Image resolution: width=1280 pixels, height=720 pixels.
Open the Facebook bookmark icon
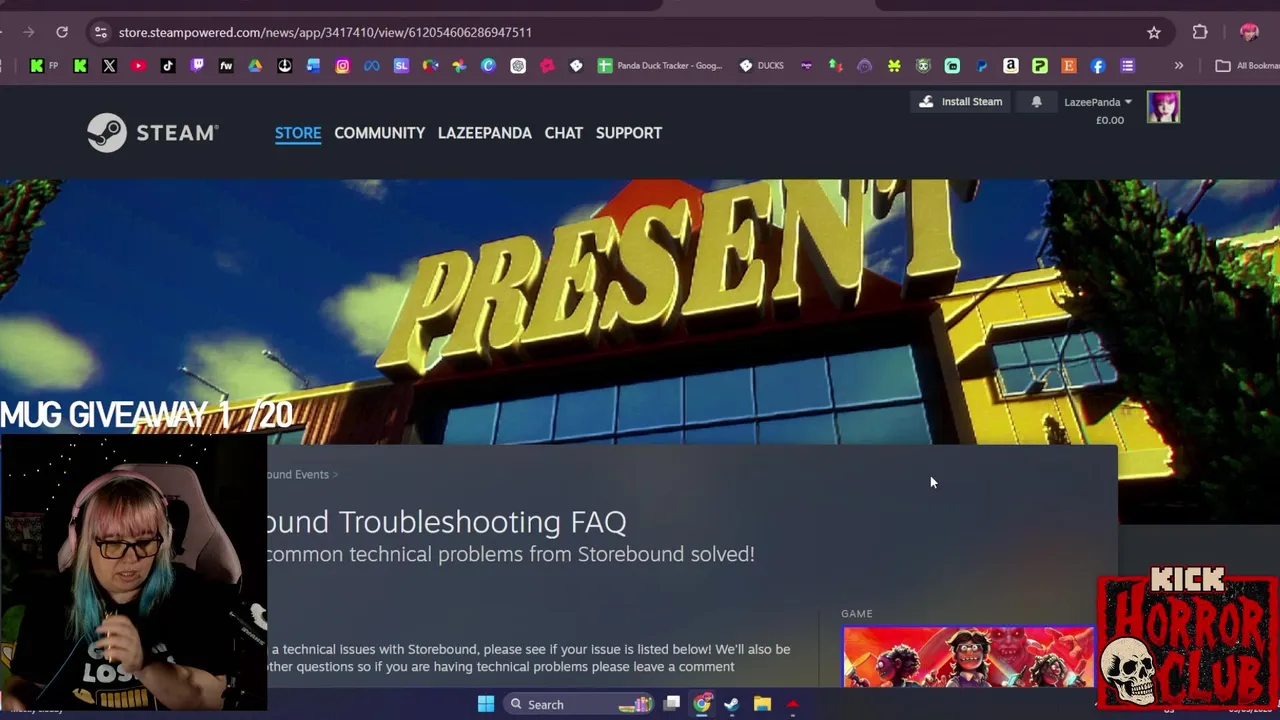[x=1098, y=66]
